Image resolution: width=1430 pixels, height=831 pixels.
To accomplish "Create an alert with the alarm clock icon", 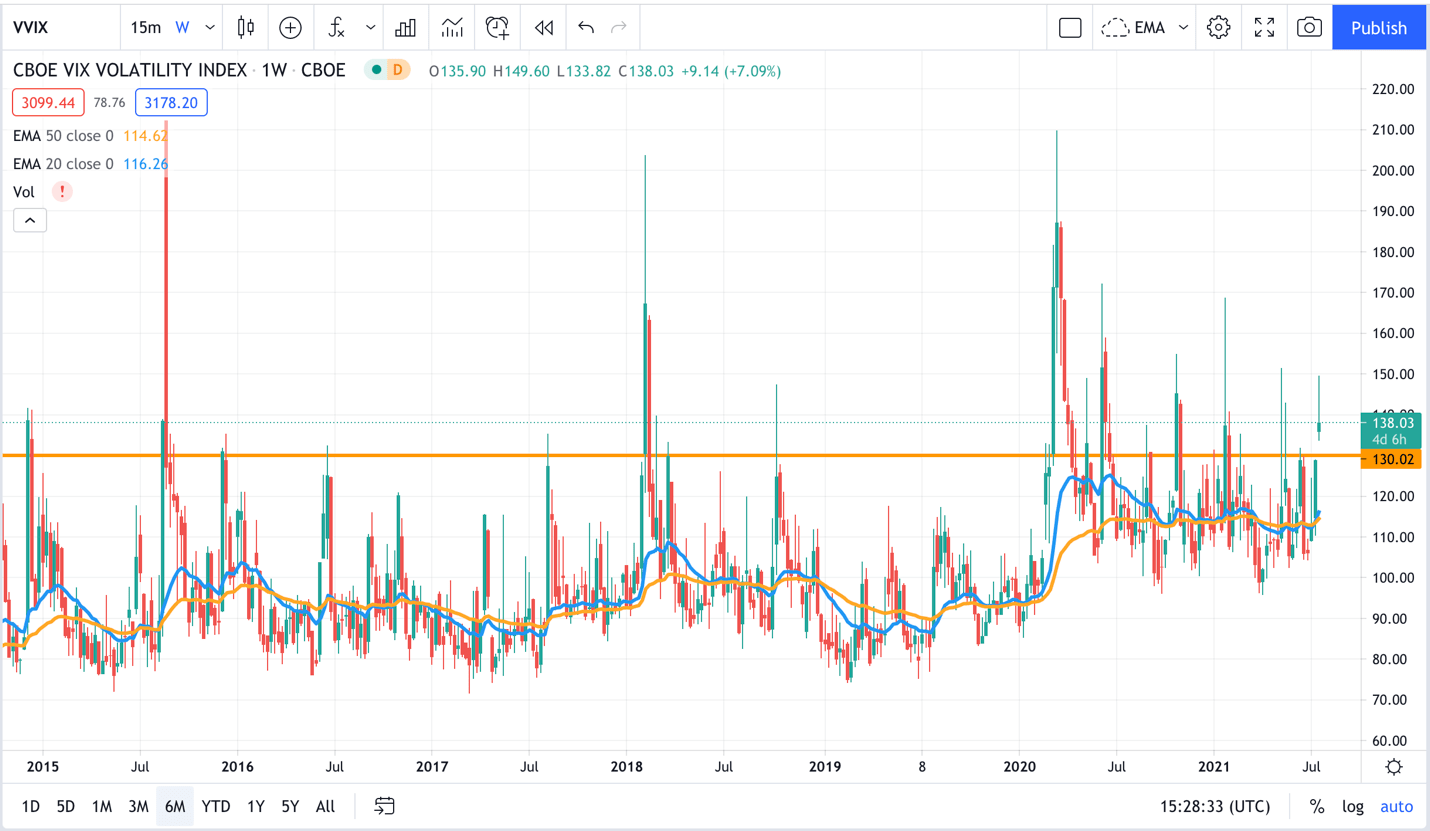I will 497,28.
